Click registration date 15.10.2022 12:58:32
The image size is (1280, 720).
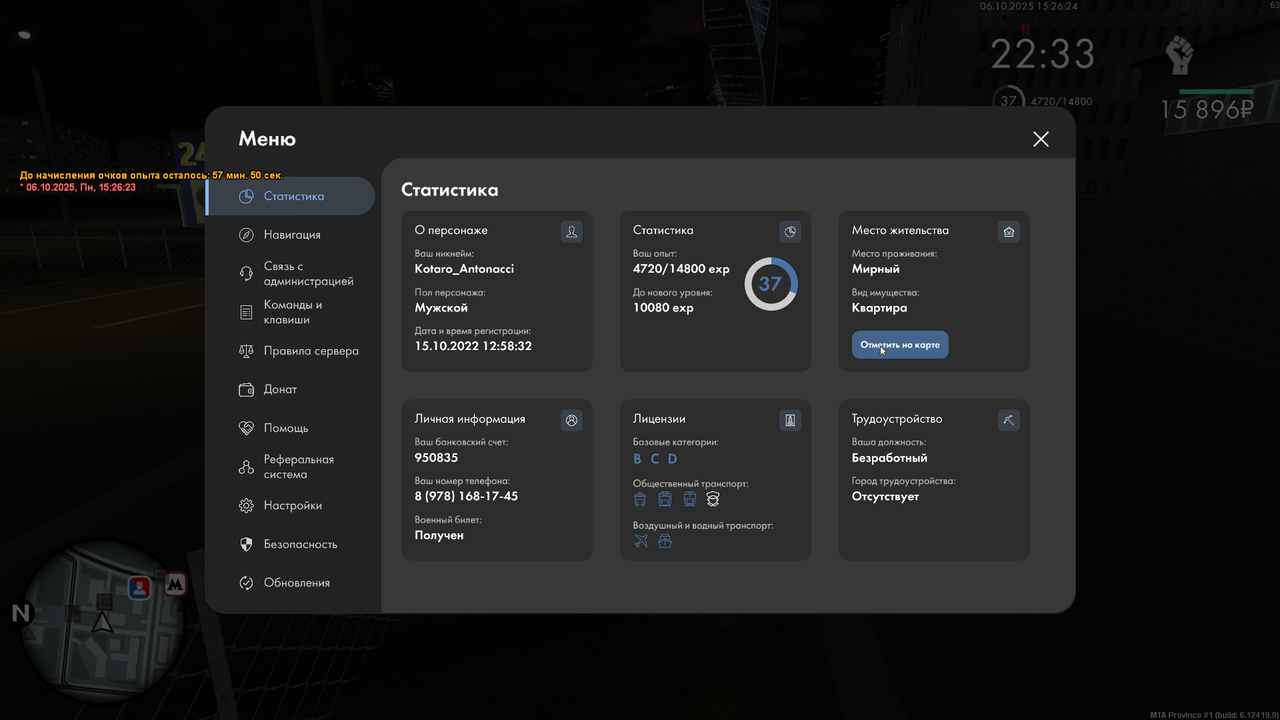tap(473, 346)
